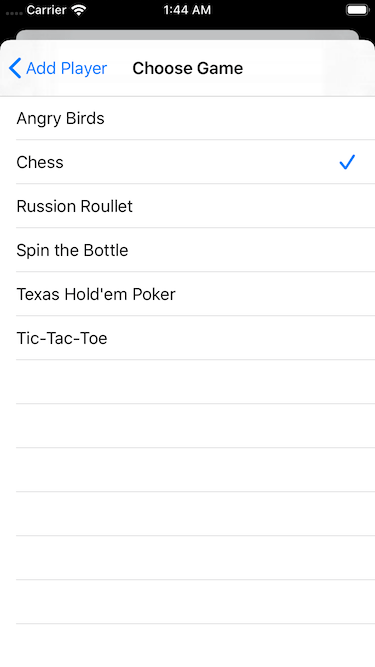
Task: Tap the blue checkmark beside Chess
Action: tap(347, 162)
